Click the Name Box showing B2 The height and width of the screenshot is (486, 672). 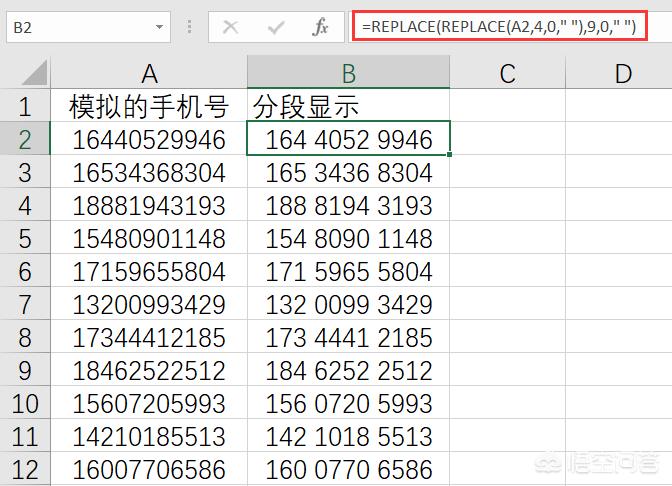(88, 27)
